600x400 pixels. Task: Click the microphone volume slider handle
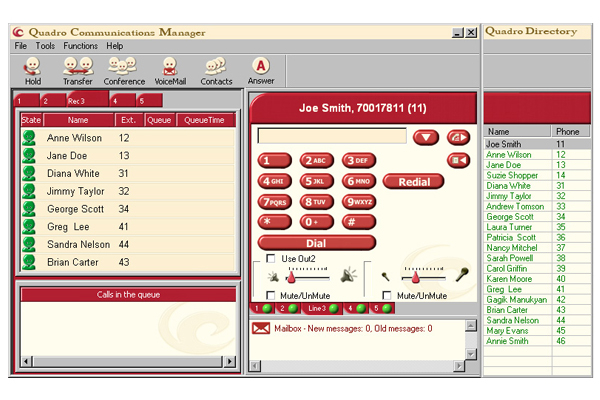[416, 276]
